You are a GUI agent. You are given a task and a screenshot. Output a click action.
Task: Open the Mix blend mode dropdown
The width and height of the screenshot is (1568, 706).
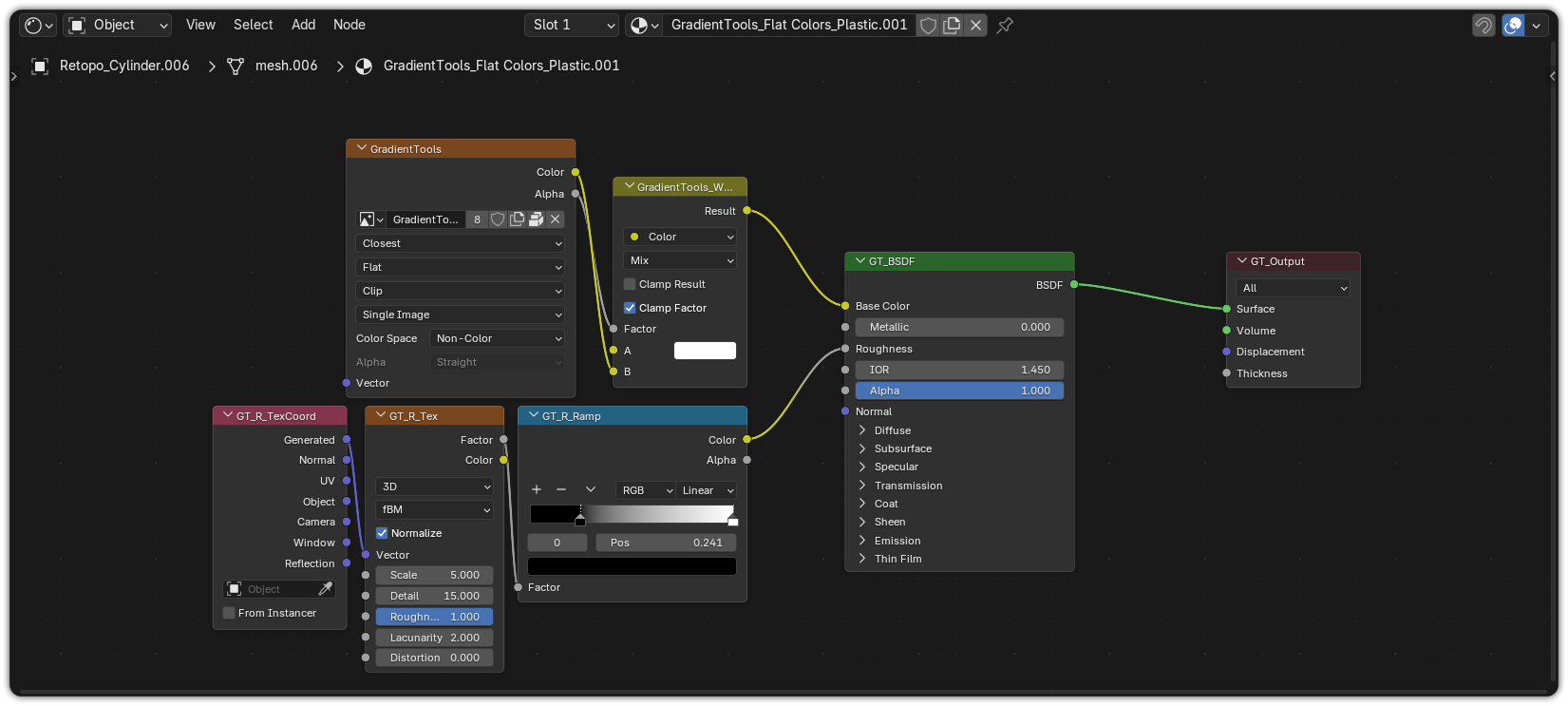coord(680,260)
